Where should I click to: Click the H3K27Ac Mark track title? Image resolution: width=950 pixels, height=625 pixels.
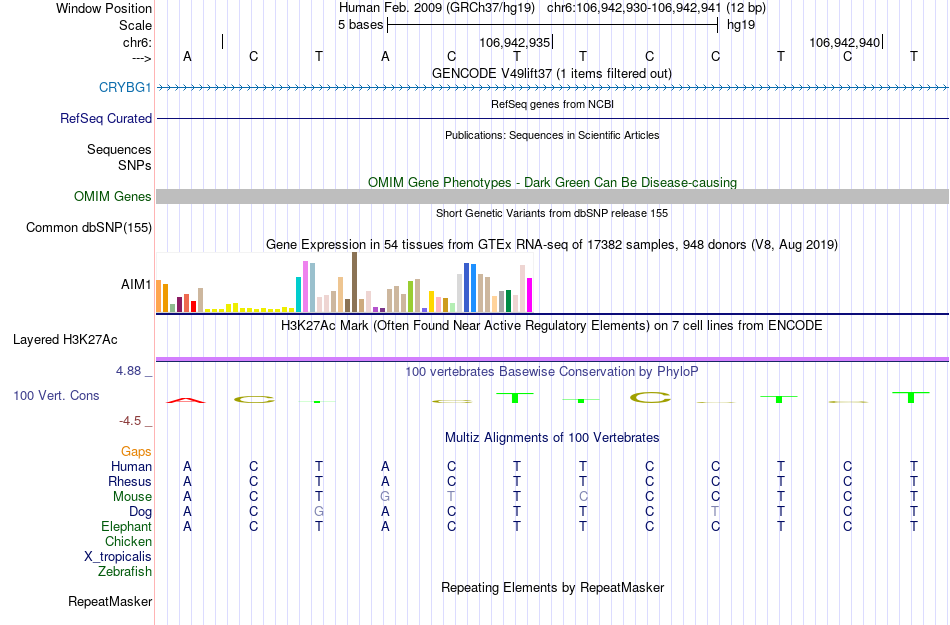pos(551,325)
